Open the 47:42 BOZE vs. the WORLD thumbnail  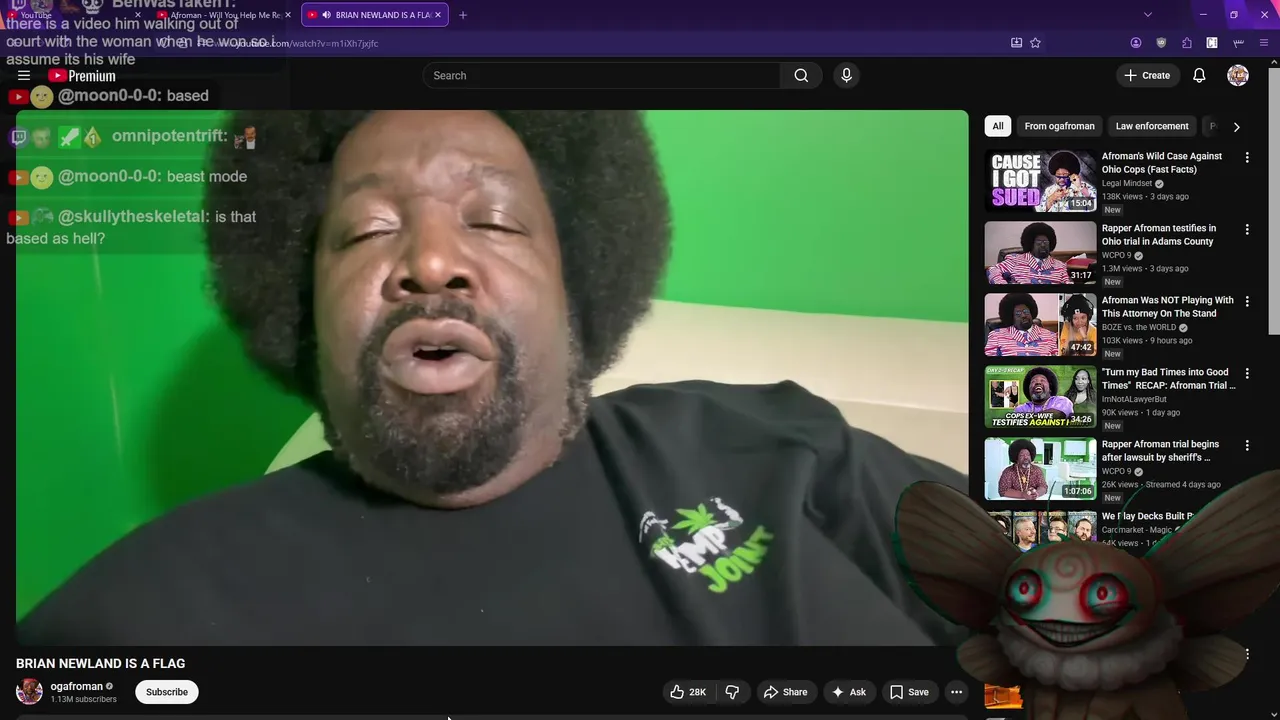point(1040,325)
